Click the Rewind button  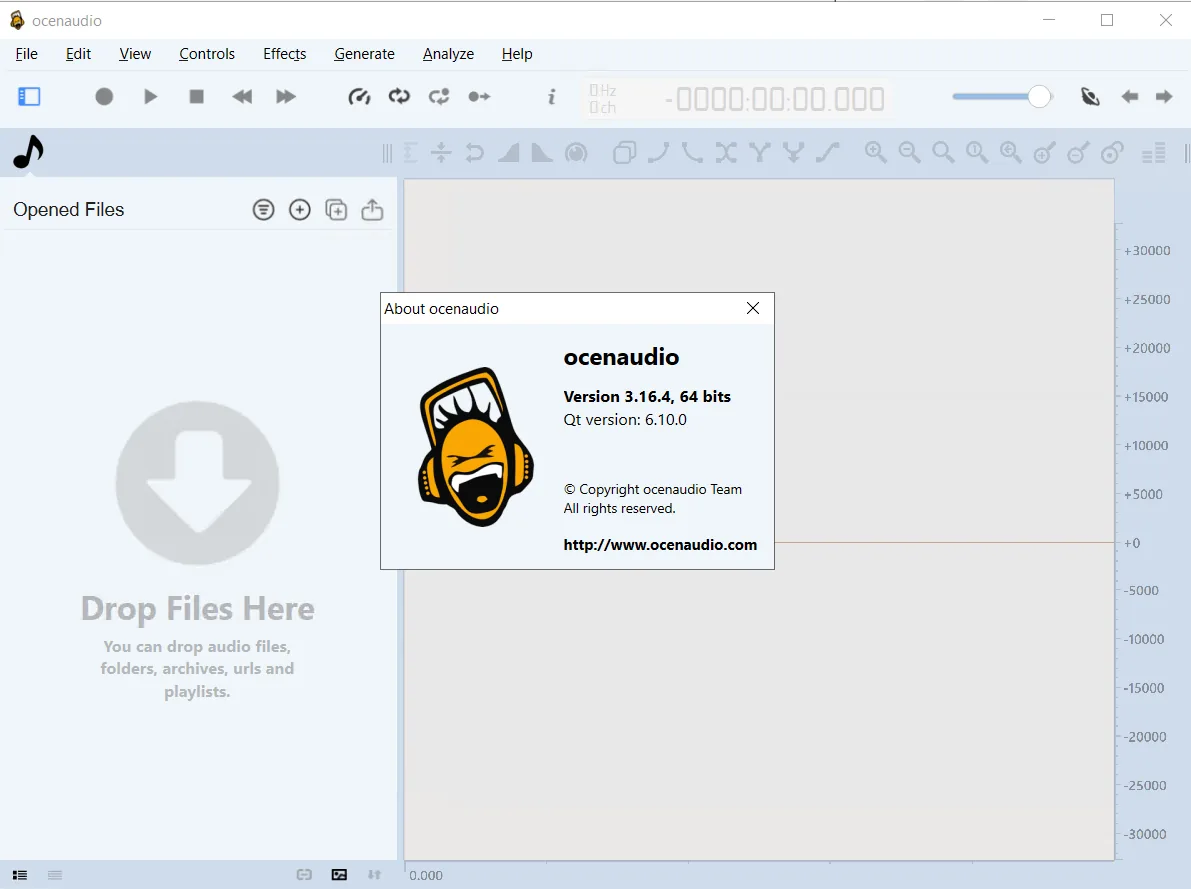(x=242, y=96)
